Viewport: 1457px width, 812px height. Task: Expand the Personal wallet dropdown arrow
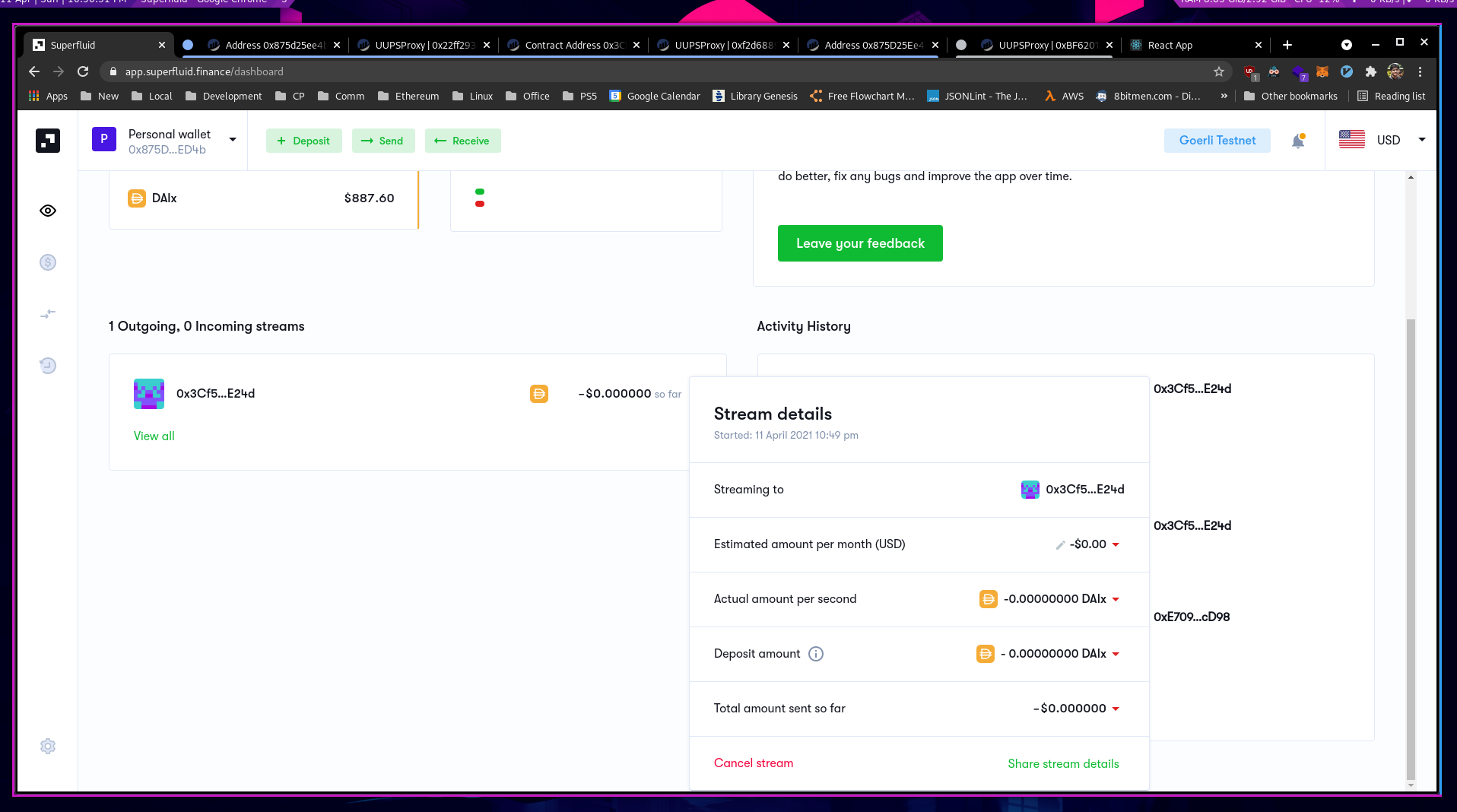pos(233,139)
